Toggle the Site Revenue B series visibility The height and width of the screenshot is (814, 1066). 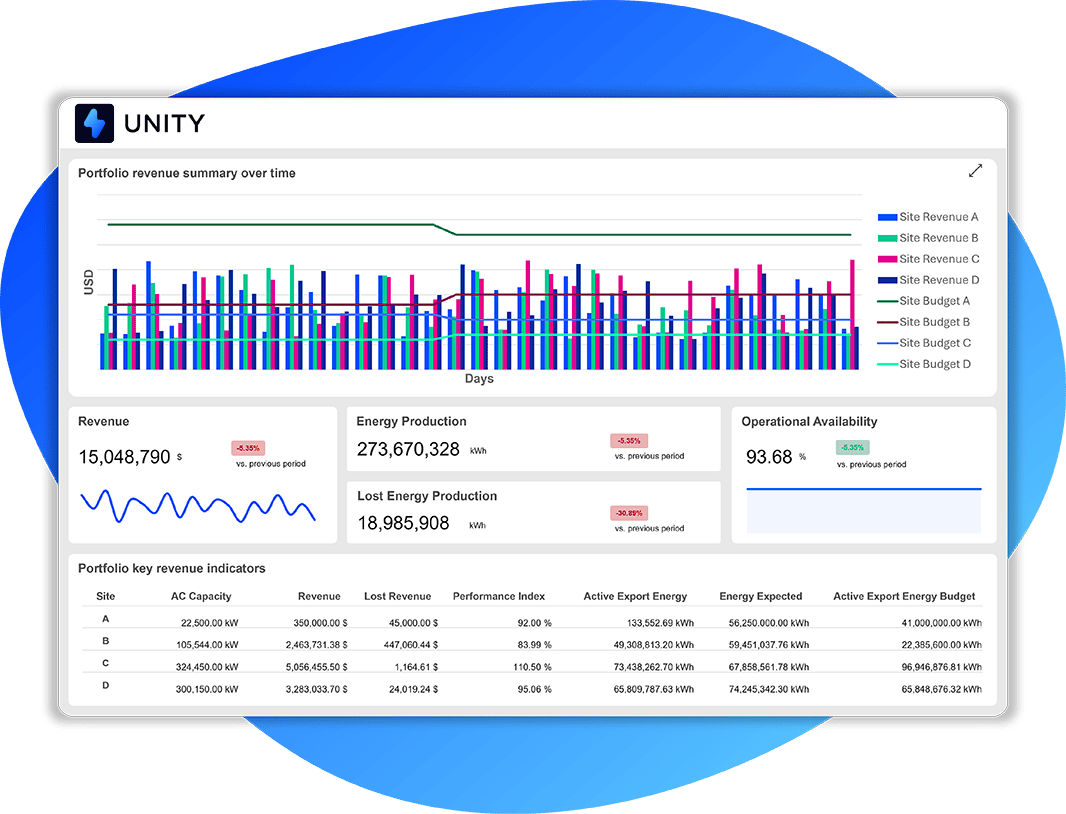[x=930, y=237]
